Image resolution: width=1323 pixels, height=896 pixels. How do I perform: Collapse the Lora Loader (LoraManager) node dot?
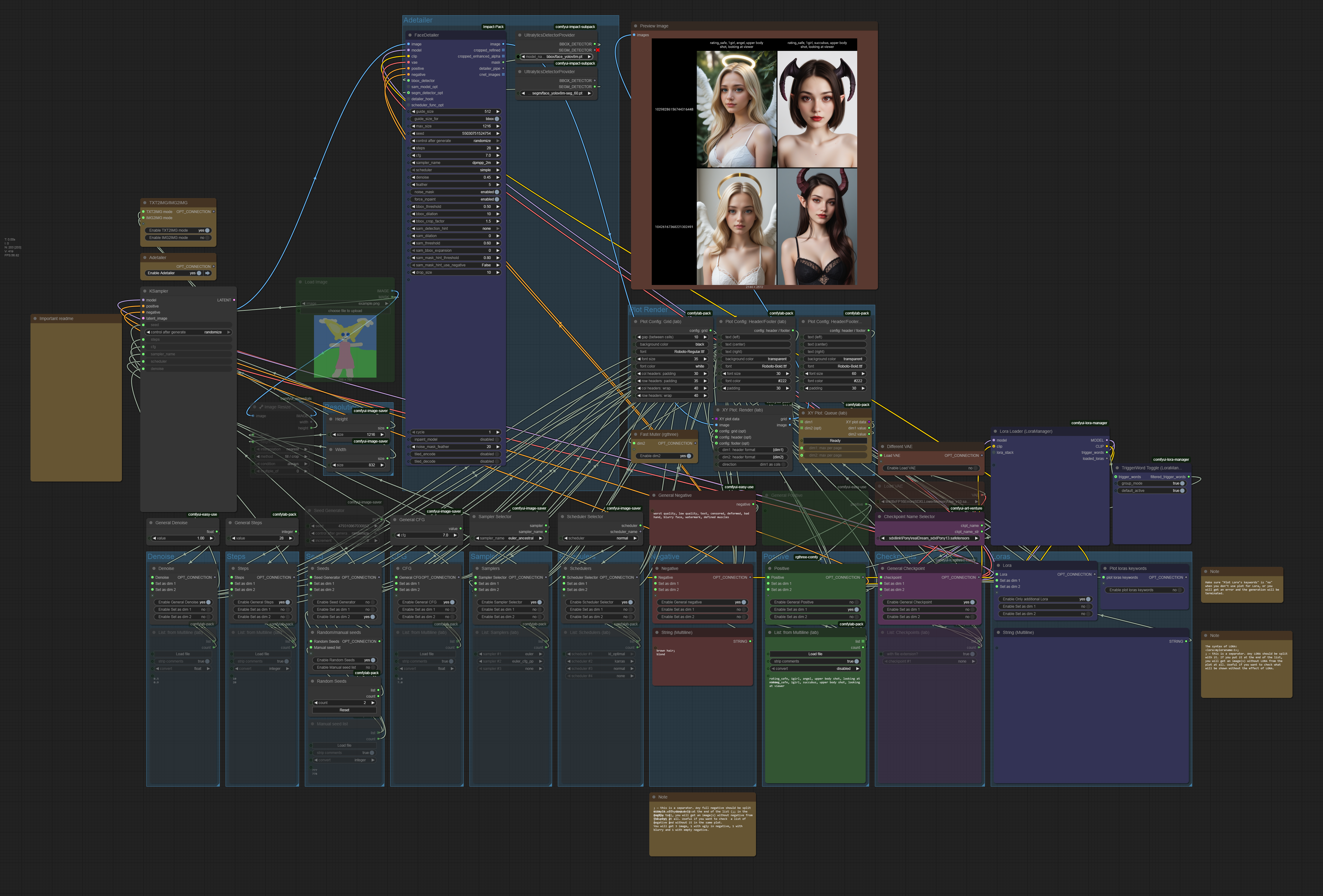995,431
